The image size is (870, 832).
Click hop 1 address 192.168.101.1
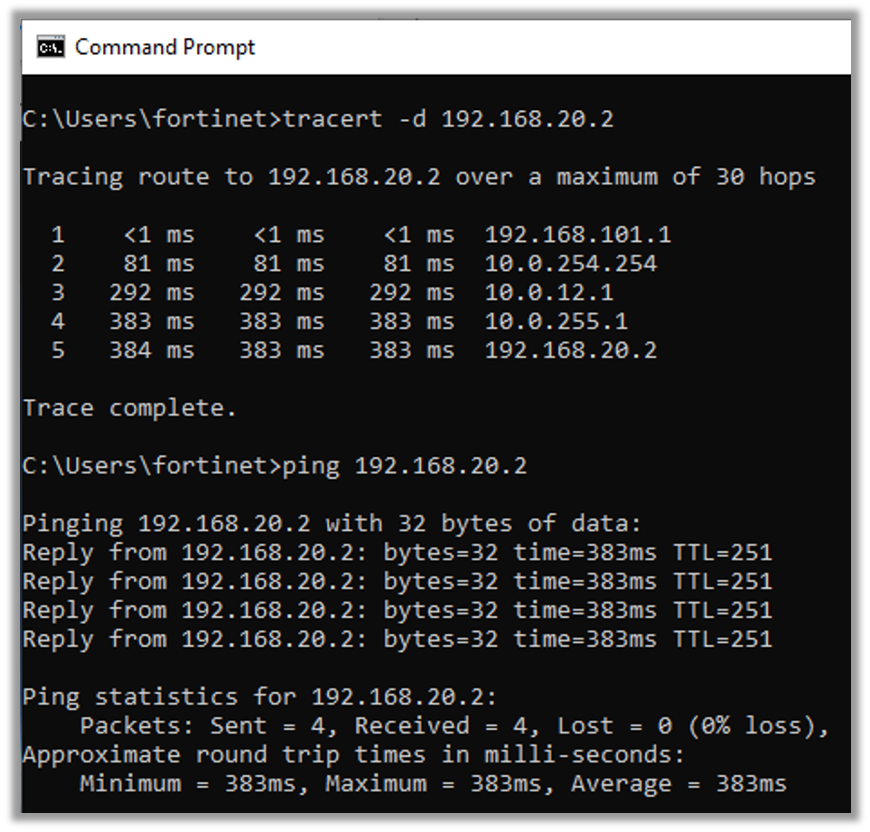point(578,235)
